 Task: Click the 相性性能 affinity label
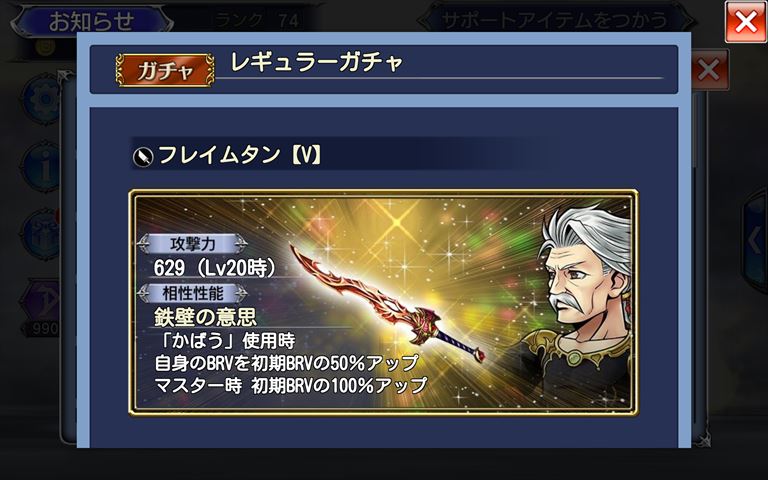192,293
